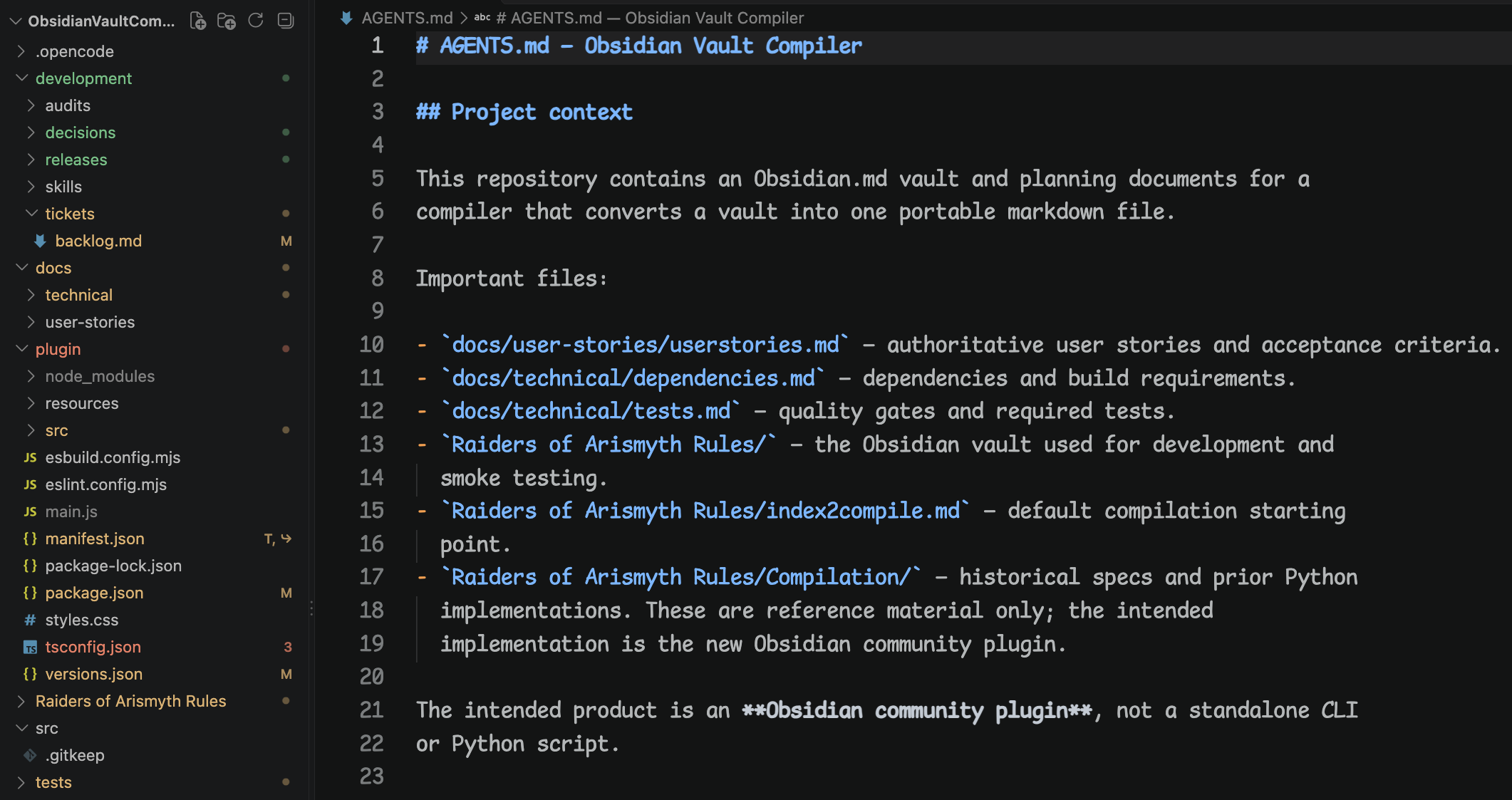
Task: Click the JS icon beside eslint.config.mjs
Action: (x=30, y=484)
